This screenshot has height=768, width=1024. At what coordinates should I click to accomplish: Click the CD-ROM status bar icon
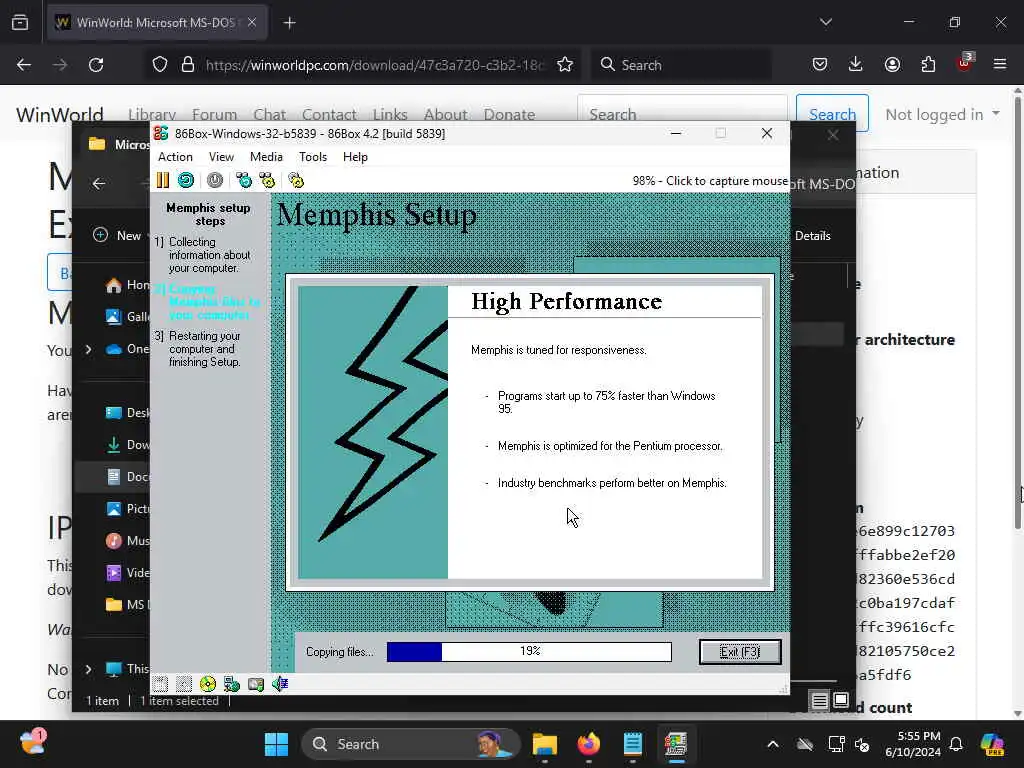[x=208, y=684]
